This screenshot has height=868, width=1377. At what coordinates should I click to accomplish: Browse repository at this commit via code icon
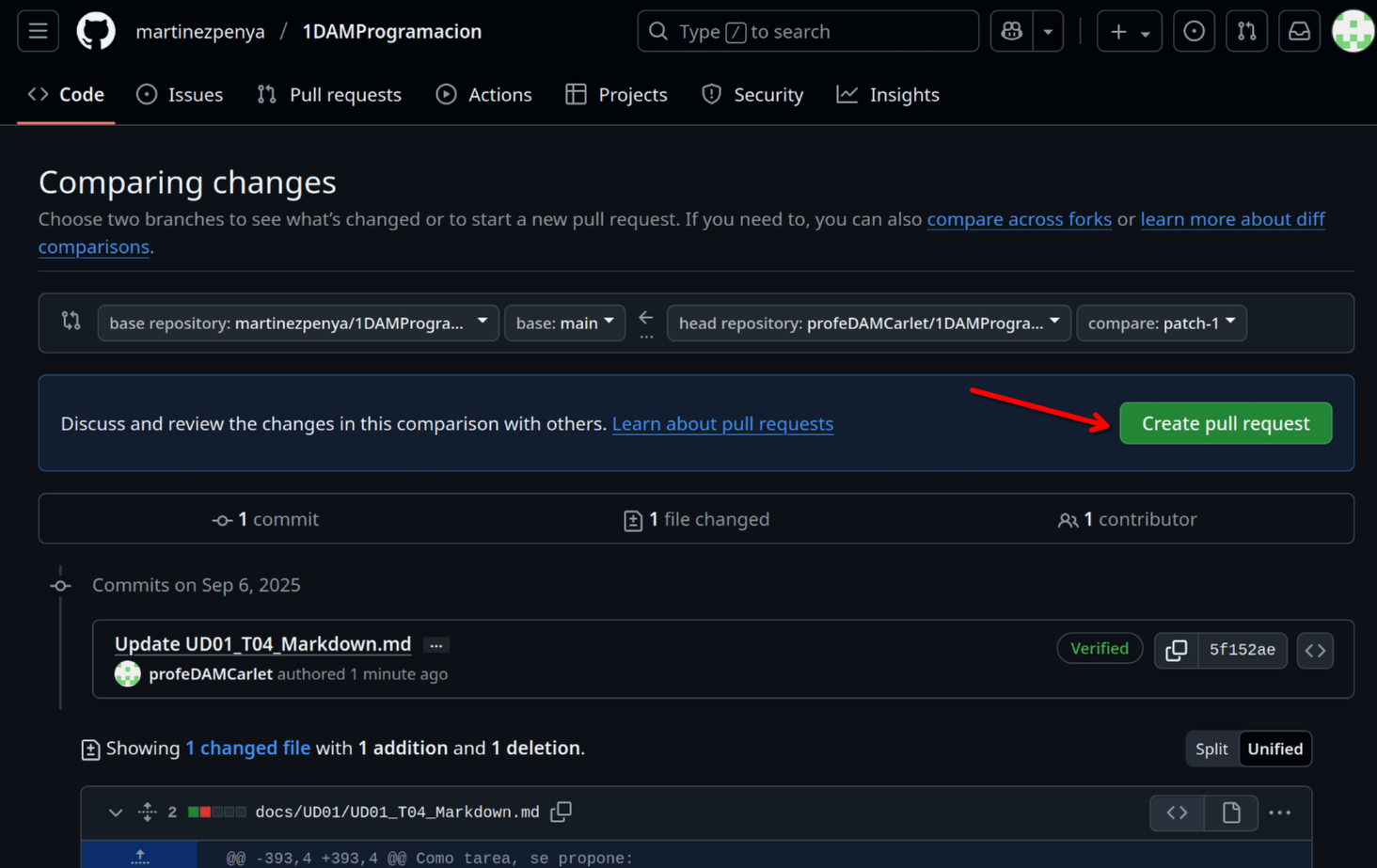(x=1315, y=650)
